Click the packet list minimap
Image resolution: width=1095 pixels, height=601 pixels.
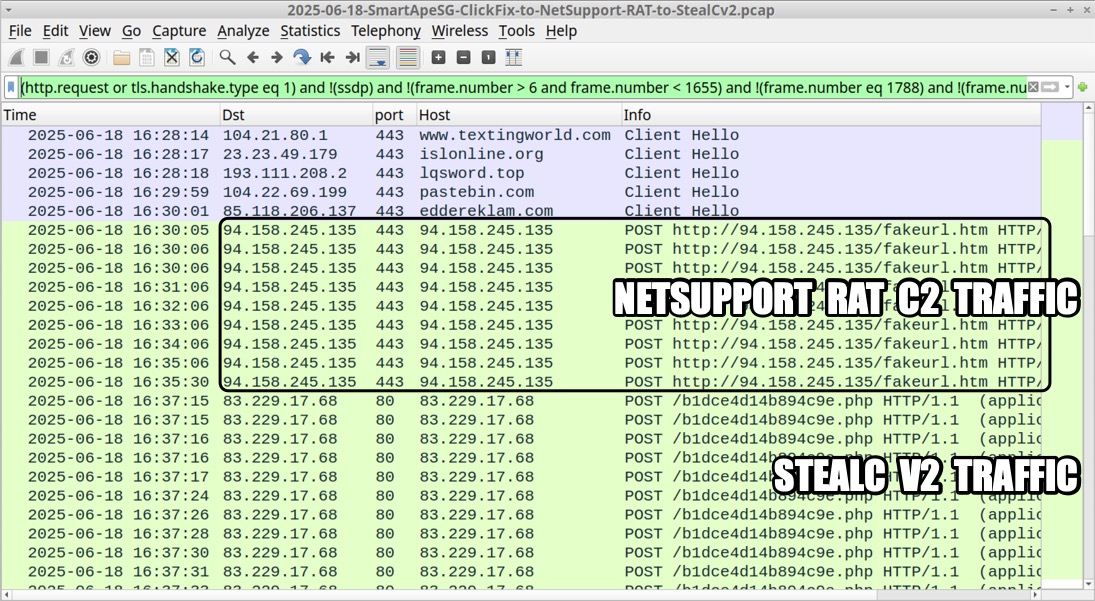coord(1061,346)
